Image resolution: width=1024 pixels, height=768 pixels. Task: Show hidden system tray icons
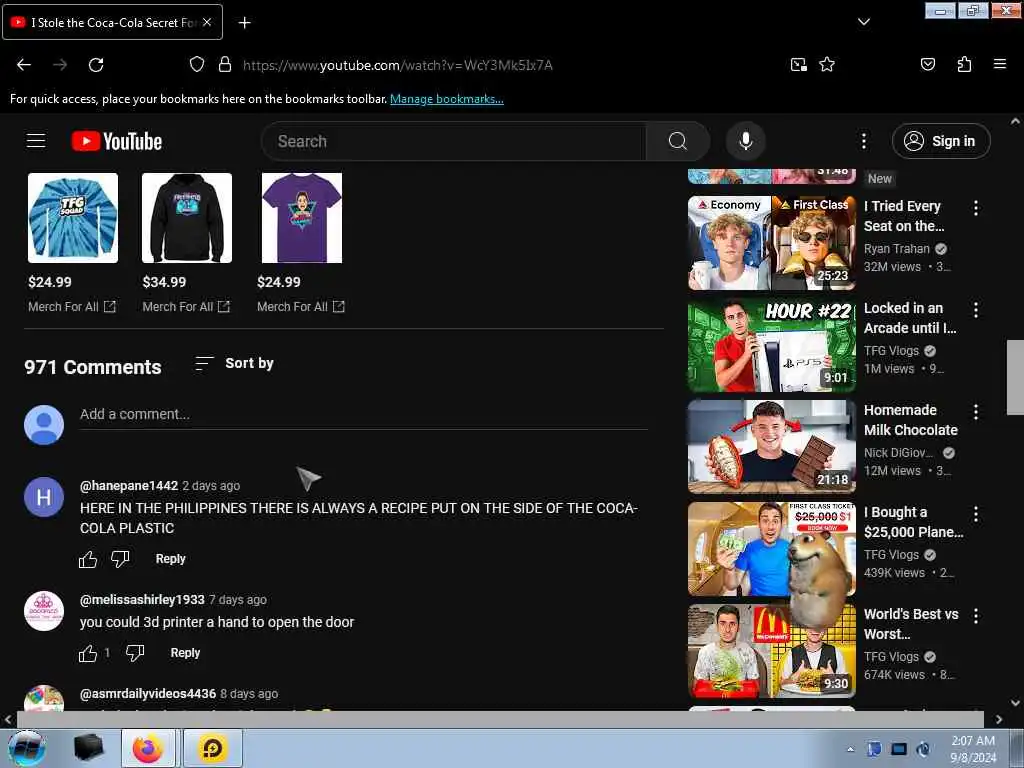850,749
